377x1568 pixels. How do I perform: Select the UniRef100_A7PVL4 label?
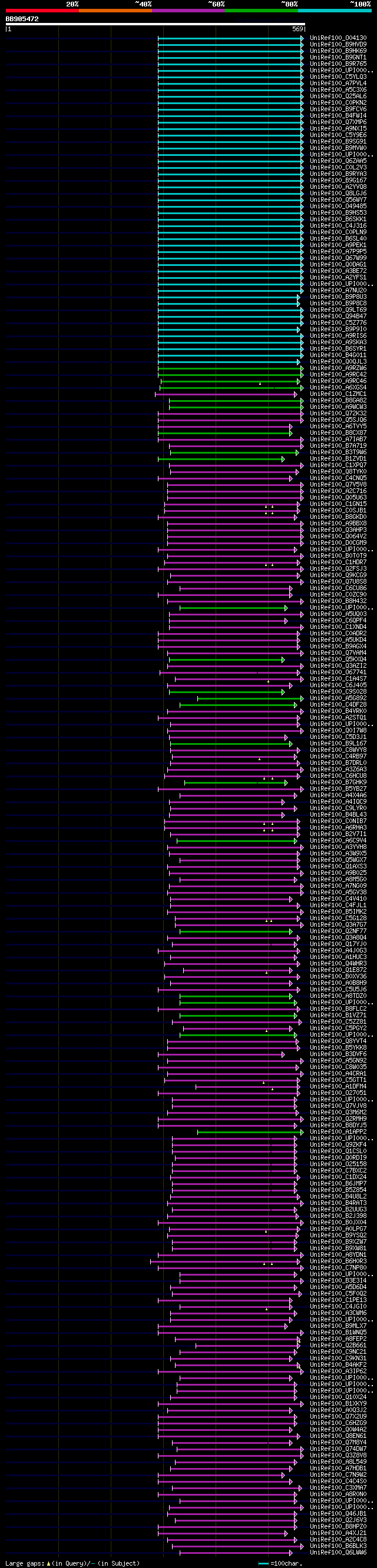click(338, 84)
